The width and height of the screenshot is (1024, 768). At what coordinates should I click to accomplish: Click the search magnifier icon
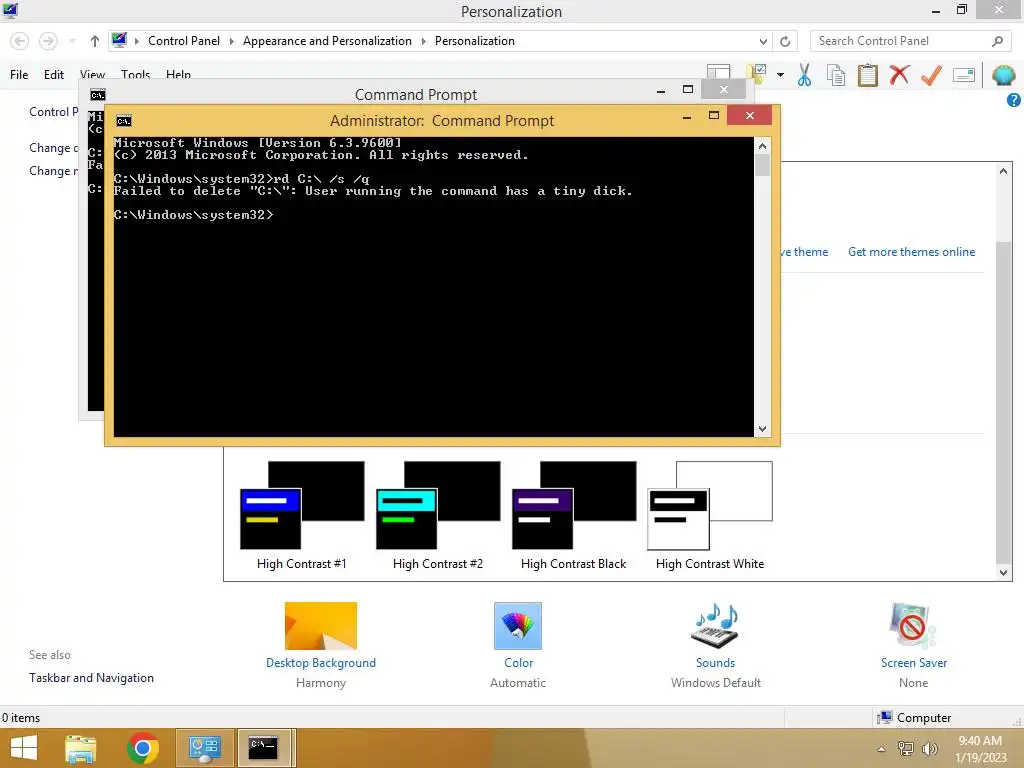[x=997, y=41]
